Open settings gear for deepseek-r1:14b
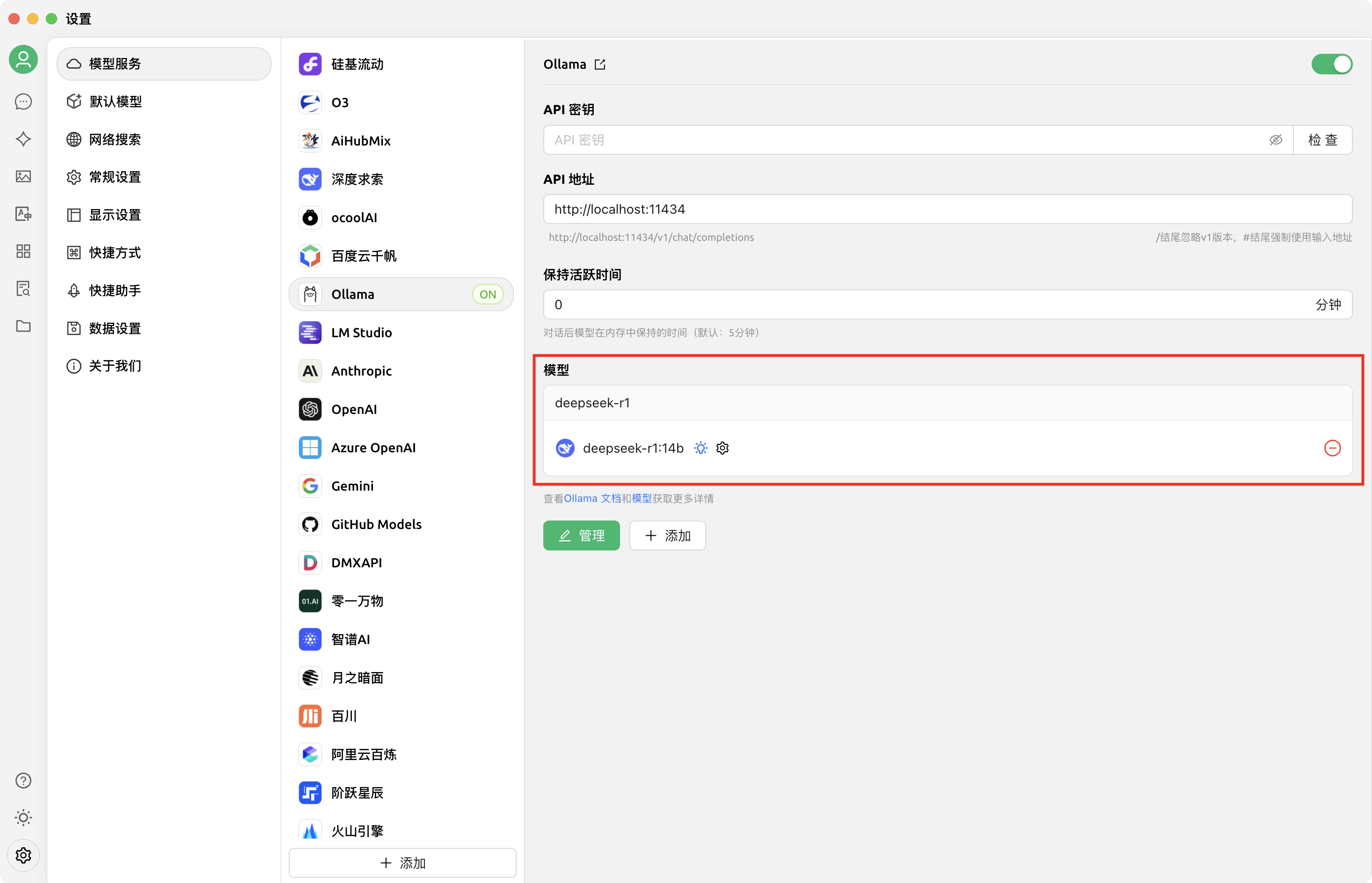The width and height of the screenshot is (1372, 883). point(722,448)
